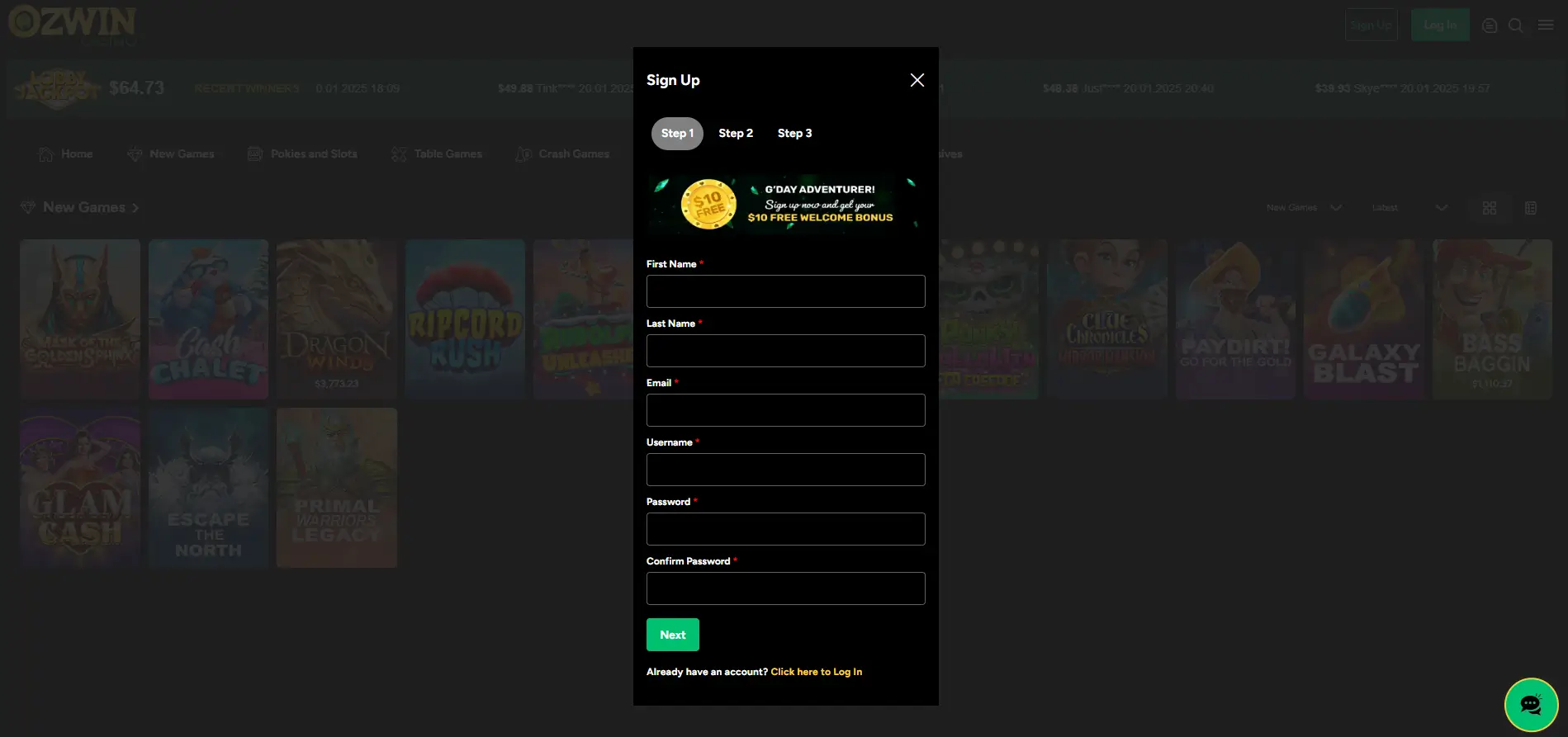Select the Step 2 tab
The image size is (1568, 737).
(736, 134)
